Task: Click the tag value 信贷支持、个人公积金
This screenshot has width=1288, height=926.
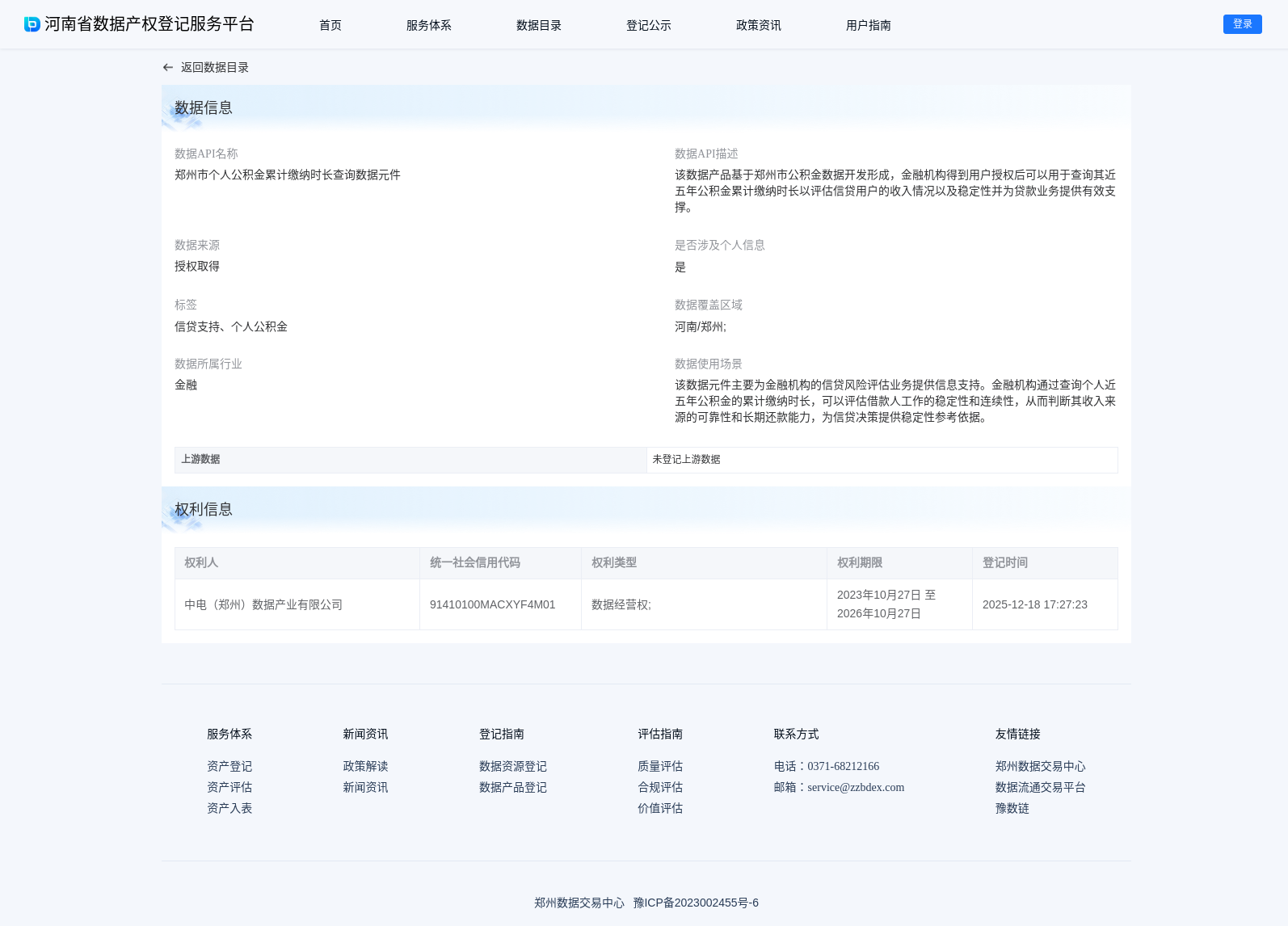Action: pyautogui.click(x=231, y=326)
